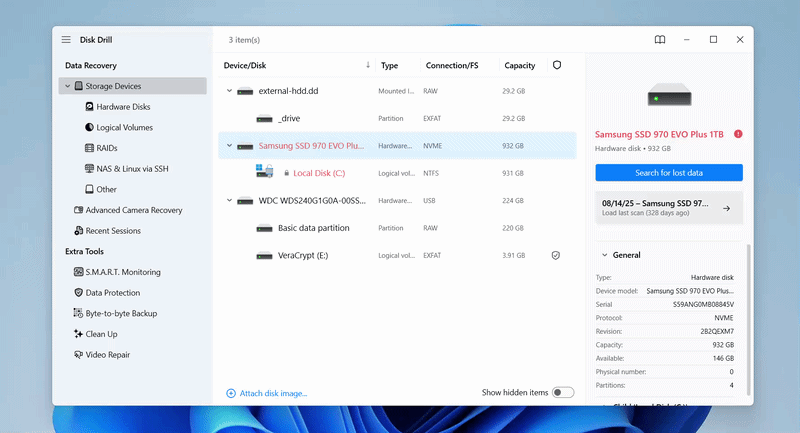Click the lock icon beside Local Disk (C:)

coord(286,173)
